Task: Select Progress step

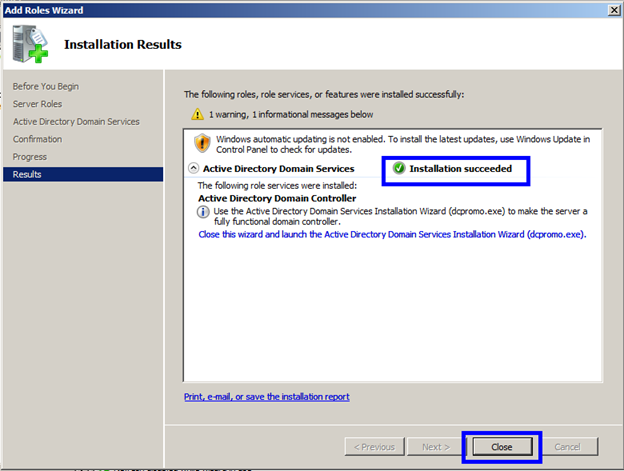Action: point(29,157)
